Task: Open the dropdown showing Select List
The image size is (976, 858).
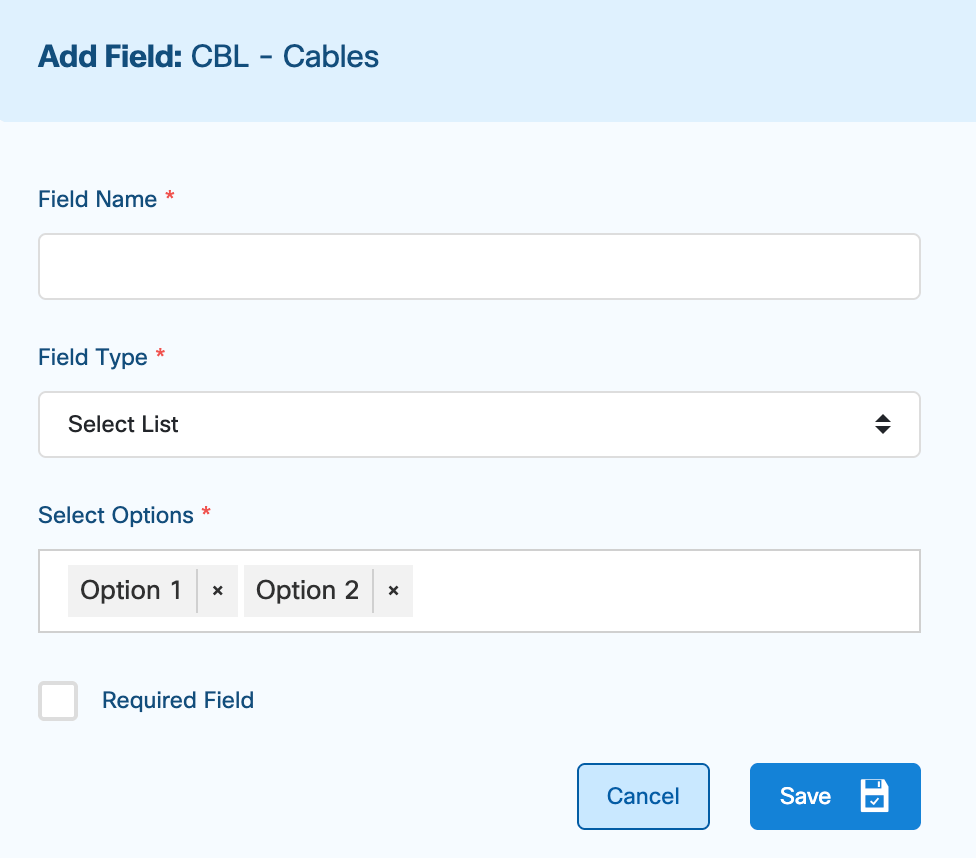Action: [x=479, y=424]
